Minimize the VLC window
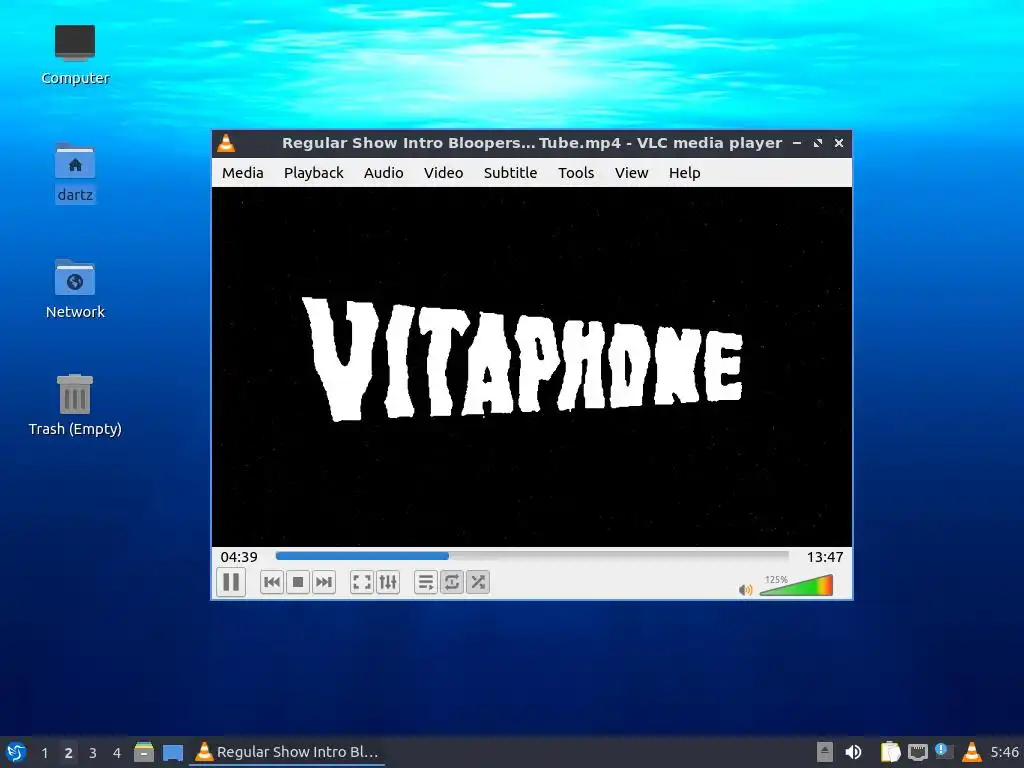1024x768 pixels. point(797,143)
